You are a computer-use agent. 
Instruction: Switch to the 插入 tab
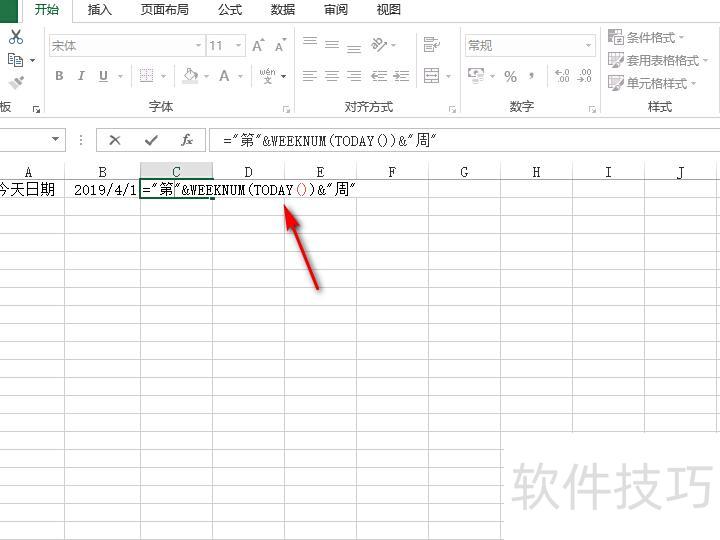(x=100, y=9)
